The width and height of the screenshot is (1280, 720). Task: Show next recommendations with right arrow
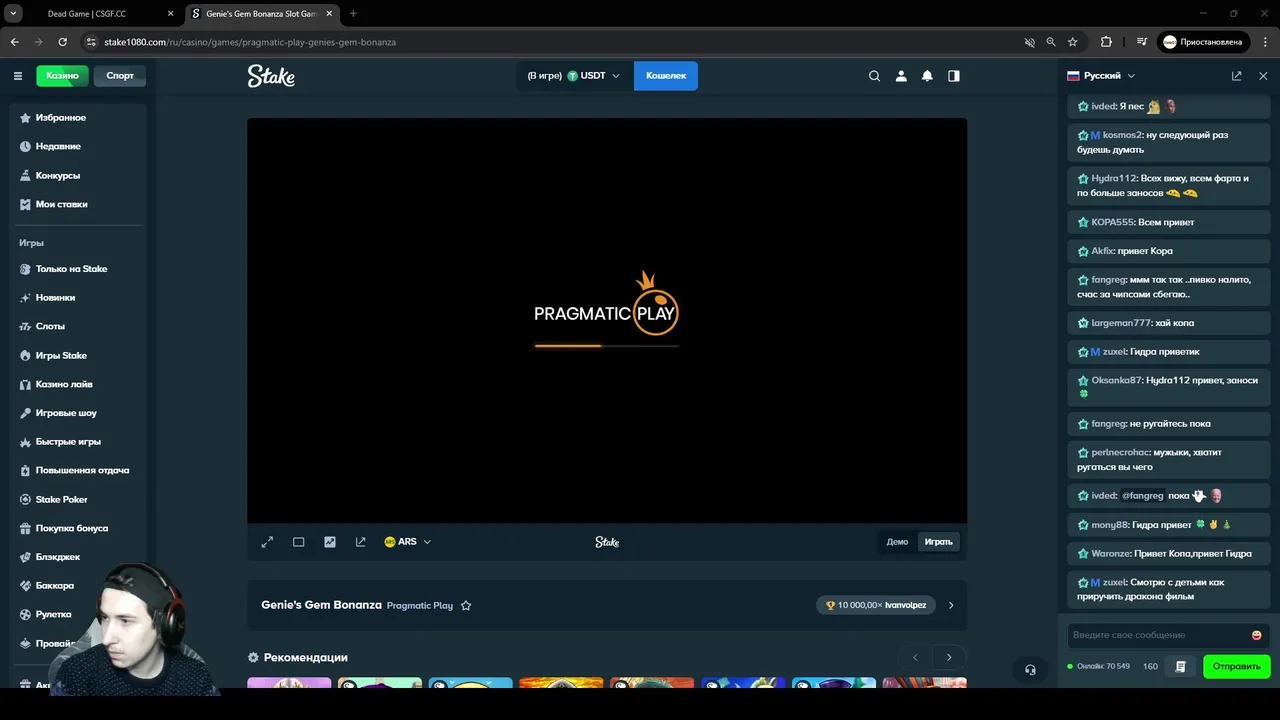point(949,657)
